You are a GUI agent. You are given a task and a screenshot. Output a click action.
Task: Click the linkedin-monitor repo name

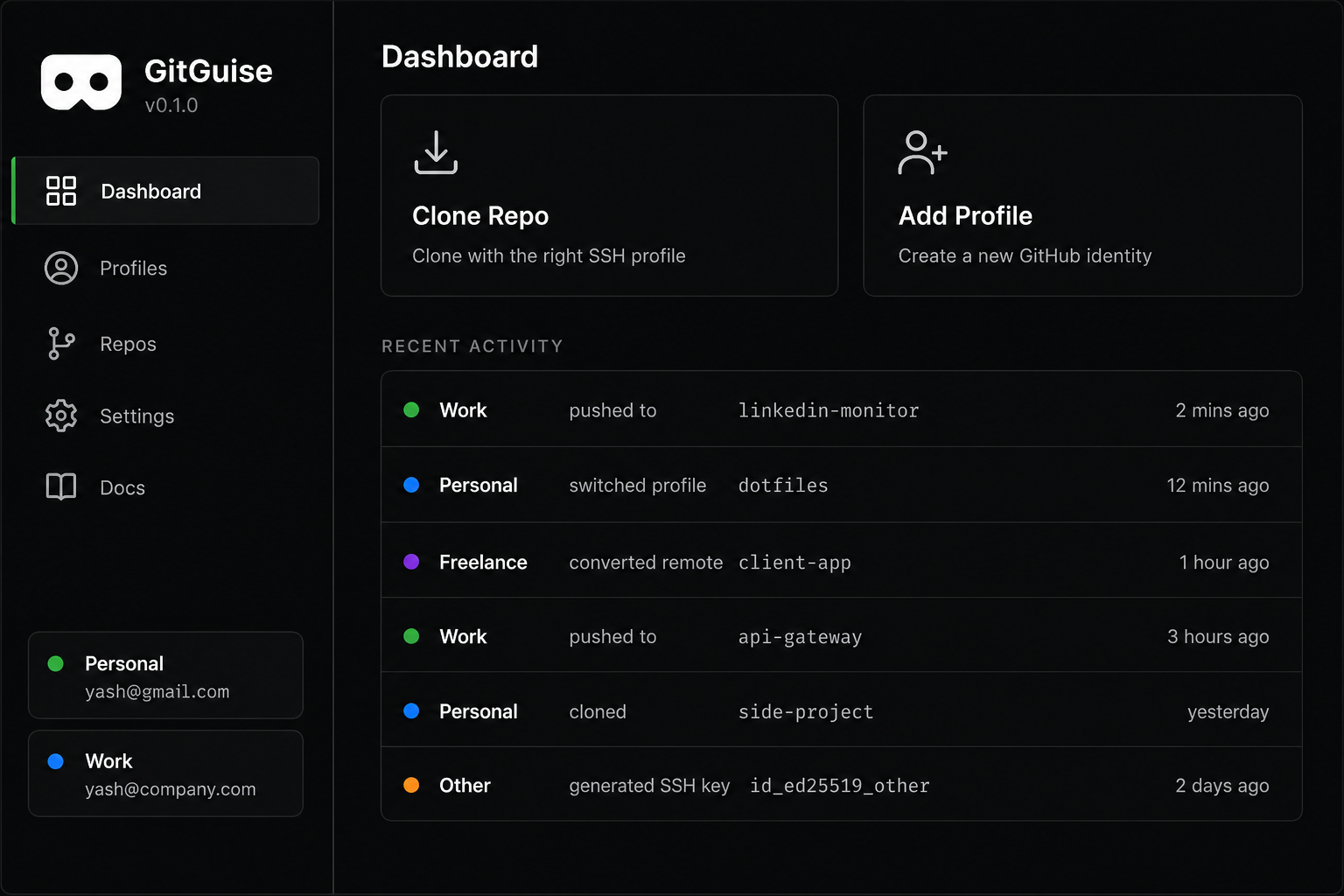coord(829,410)
